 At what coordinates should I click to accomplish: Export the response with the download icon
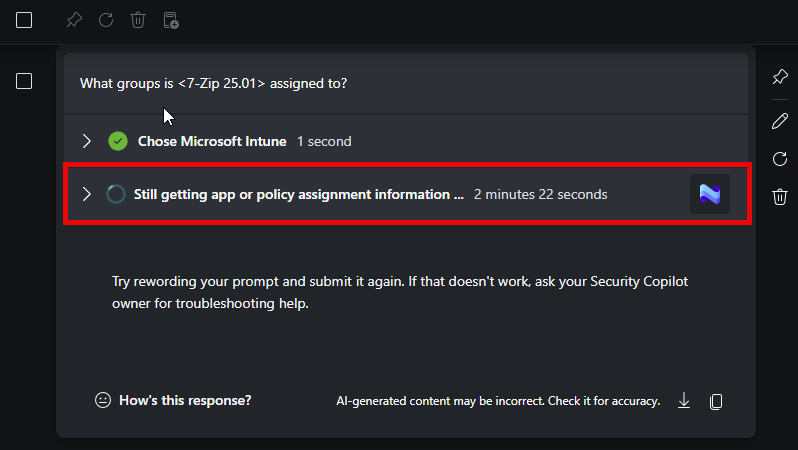point(684,401)
